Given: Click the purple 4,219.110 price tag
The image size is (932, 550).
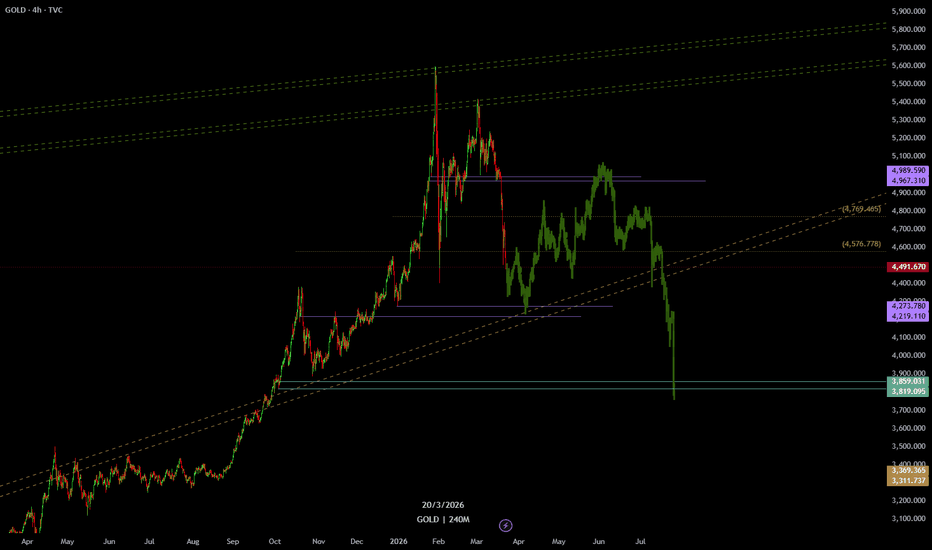Looking at the screenshot, I should (908, 316).
